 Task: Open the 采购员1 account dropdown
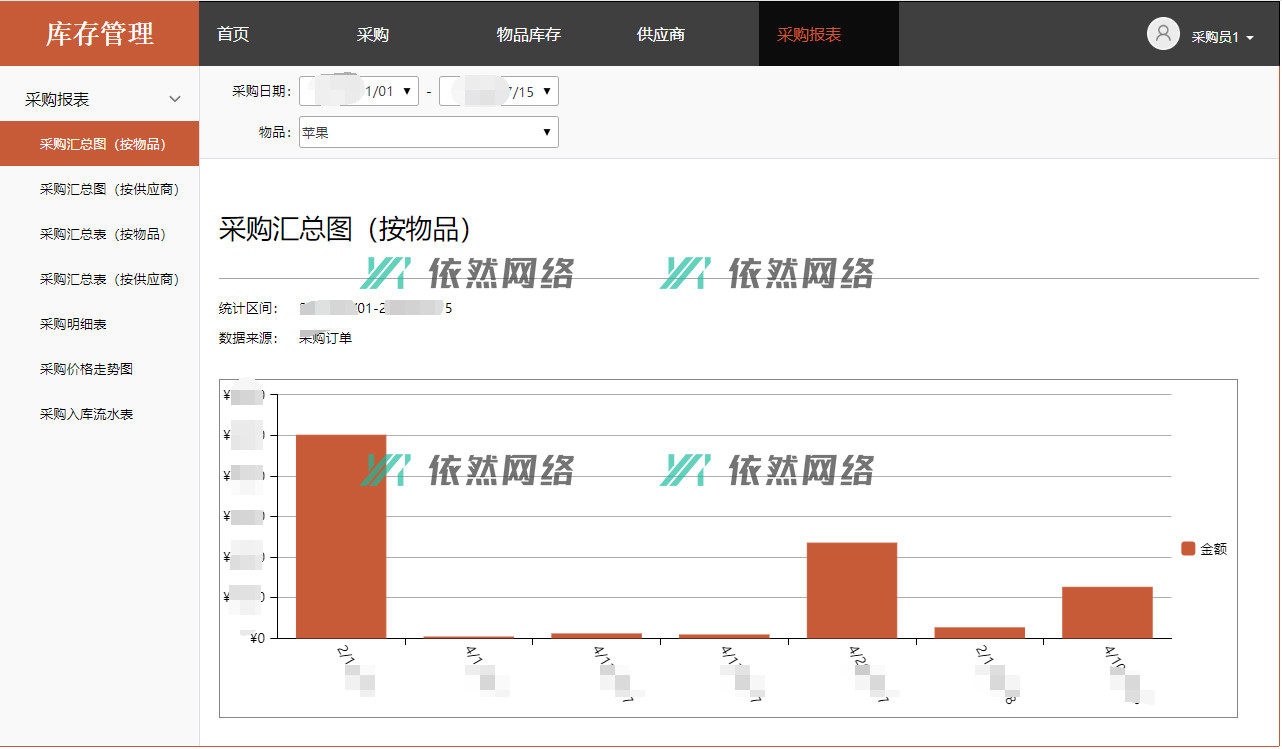click(1222, 37)
